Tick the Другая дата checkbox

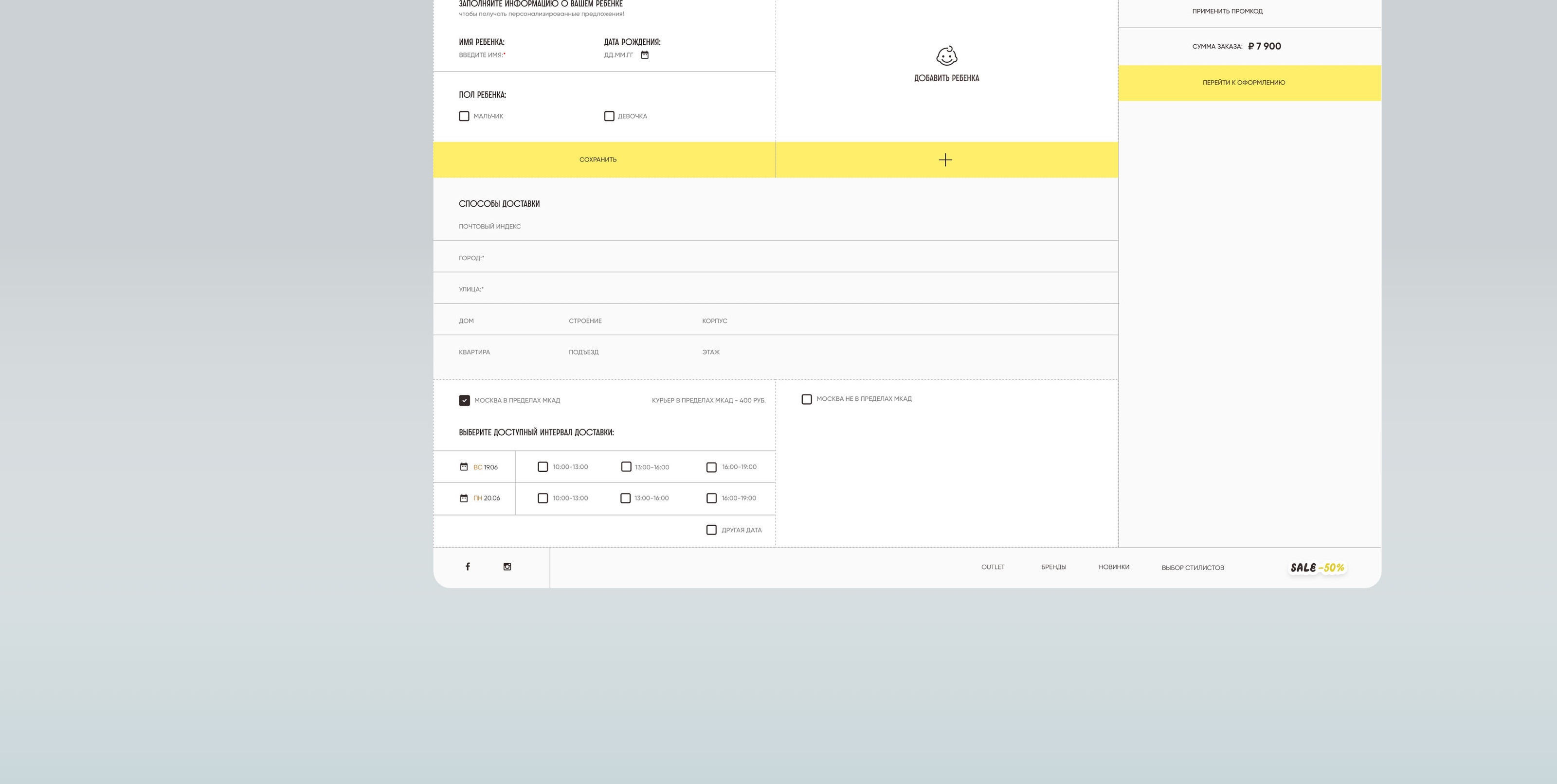point(711,530)
